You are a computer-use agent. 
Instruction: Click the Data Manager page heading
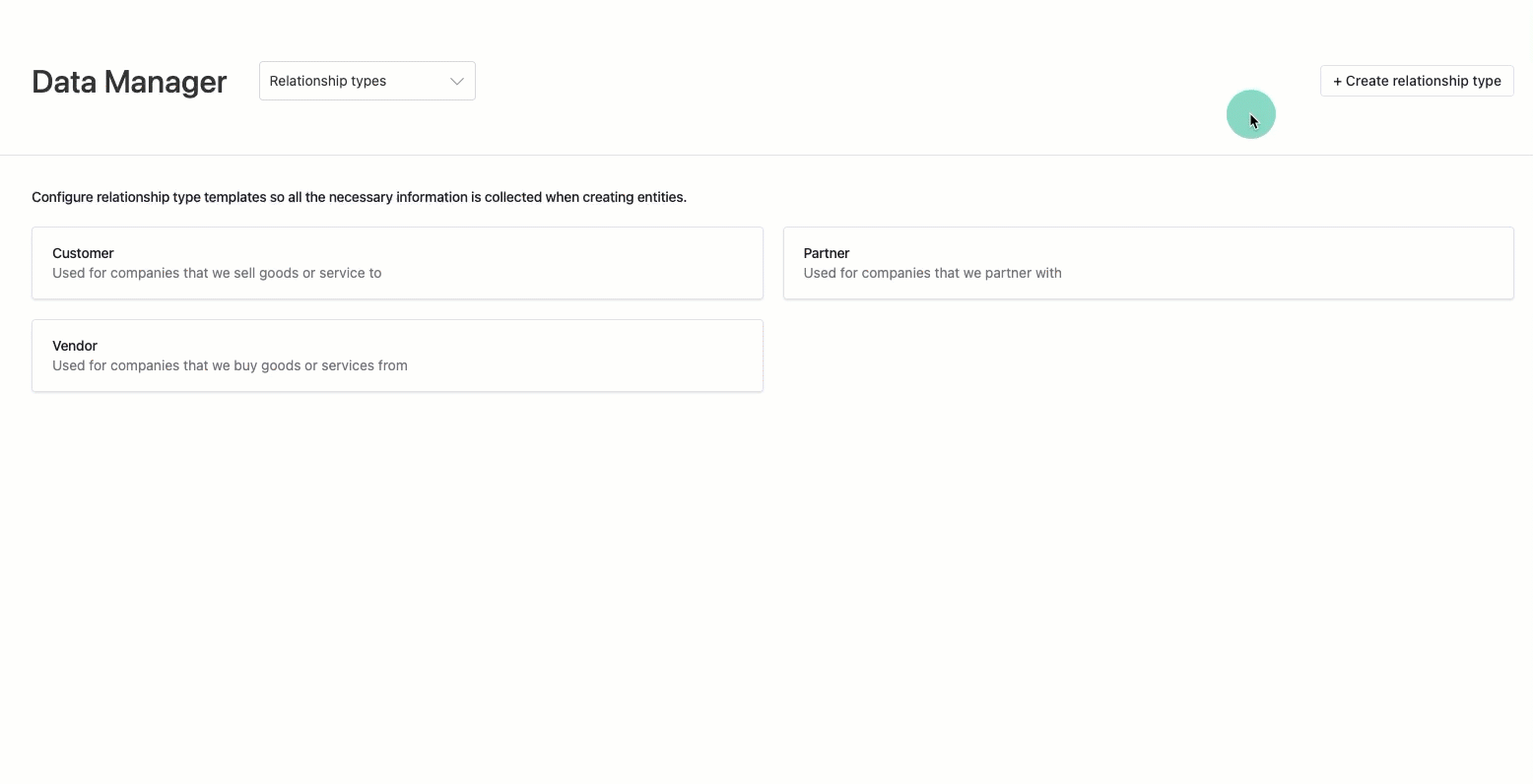(129, 82)
